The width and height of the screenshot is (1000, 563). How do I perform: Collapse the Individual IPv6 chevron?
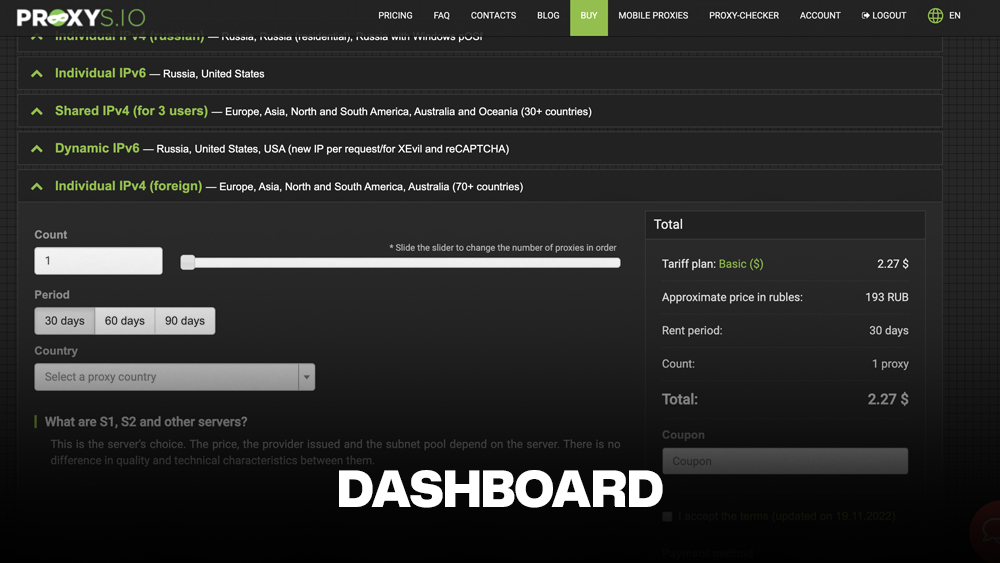[37, 74]
